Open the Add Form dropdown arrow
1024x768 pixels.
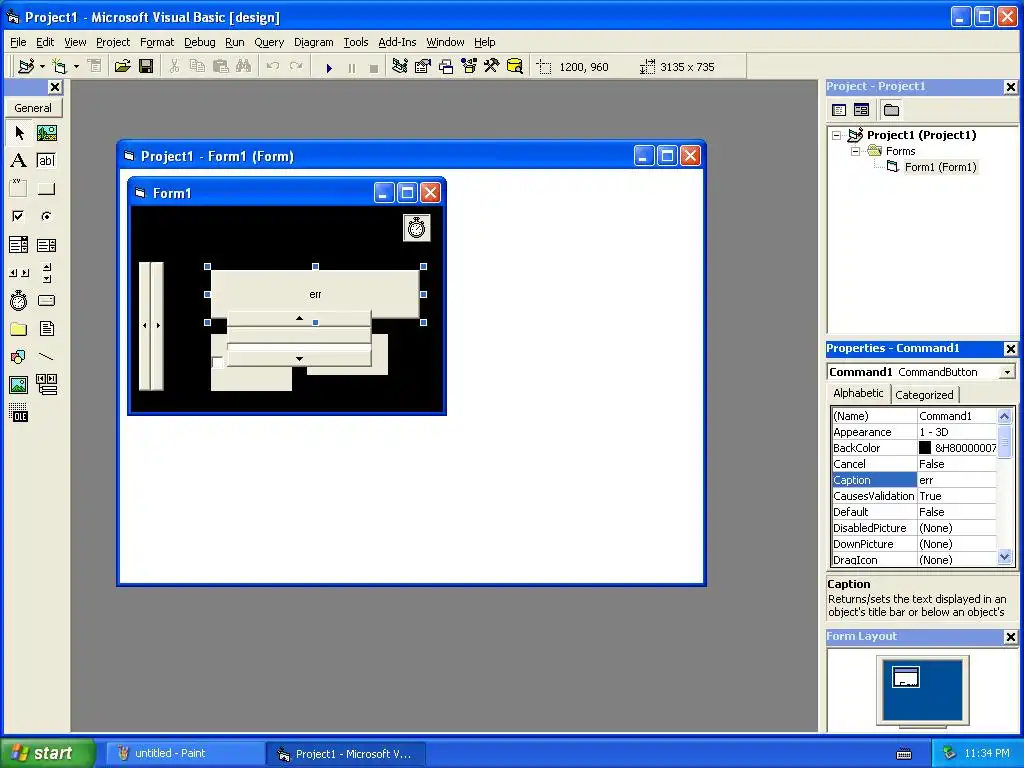[76, 67]
